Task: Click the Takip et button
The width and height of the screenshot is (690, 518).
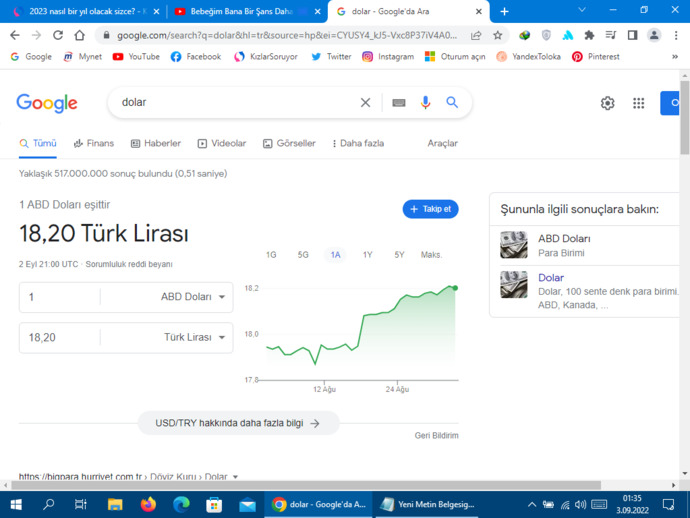Action: pos(430,209)
